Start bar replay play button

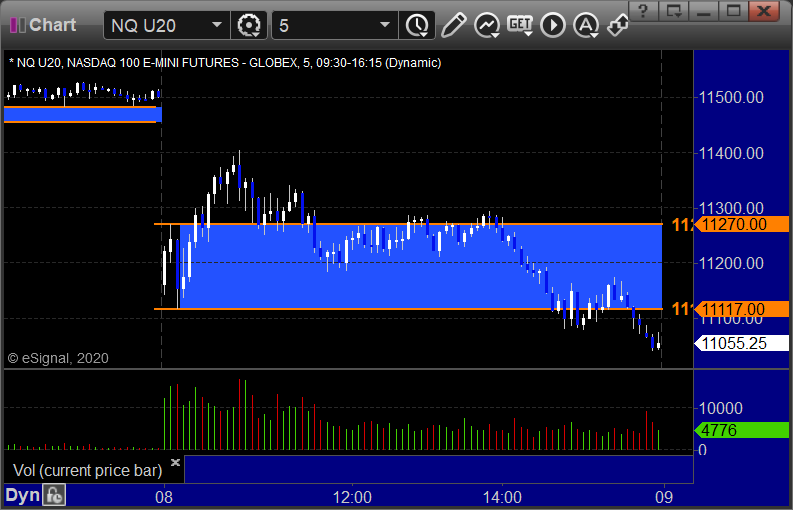coord(553,25)
